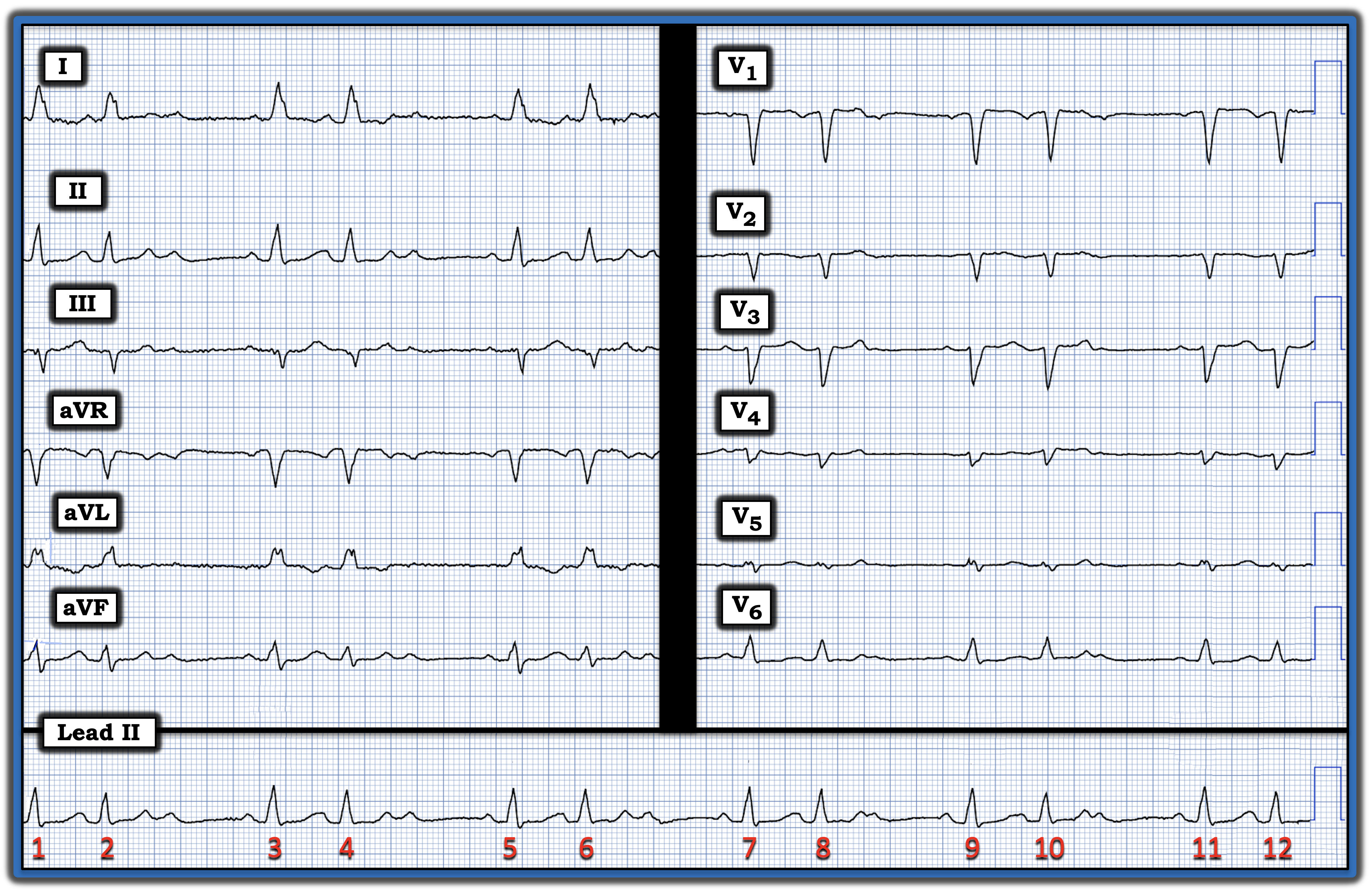
Task: Click the black divider bar between lead columns
Action: pyautogui.click(x=677, y=374)
